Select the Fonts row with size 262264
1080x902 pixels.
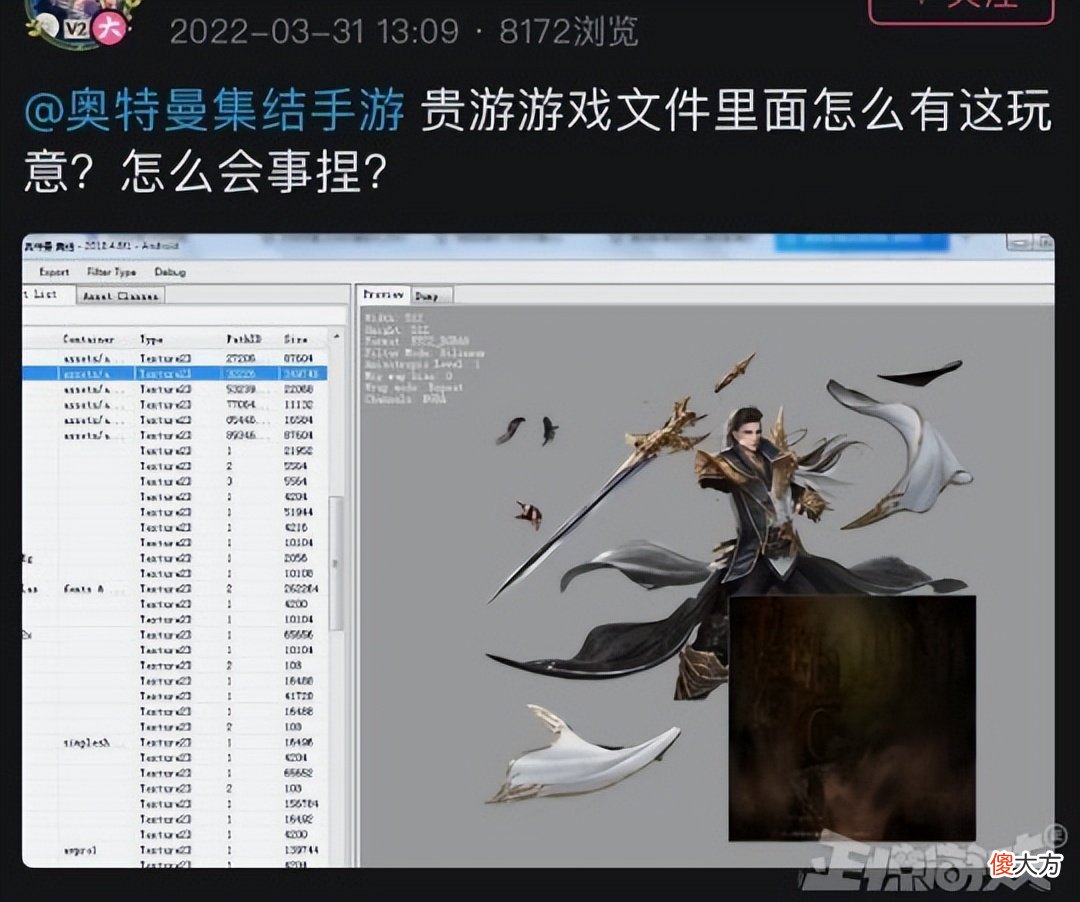(x=175, y=589)
